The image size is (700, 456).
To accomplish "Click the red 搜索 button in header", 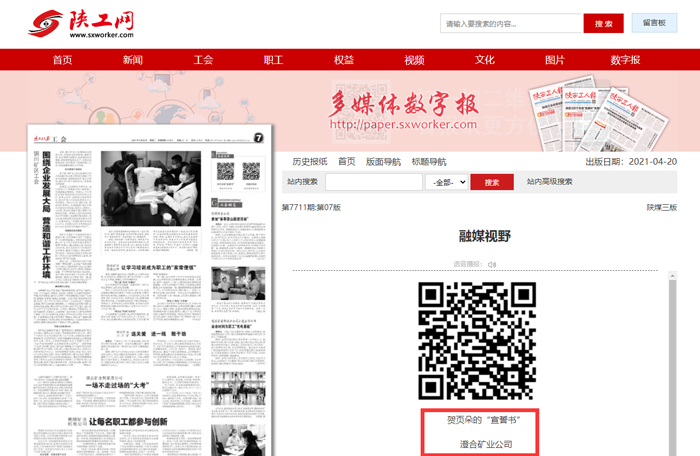I will (604, 23).
